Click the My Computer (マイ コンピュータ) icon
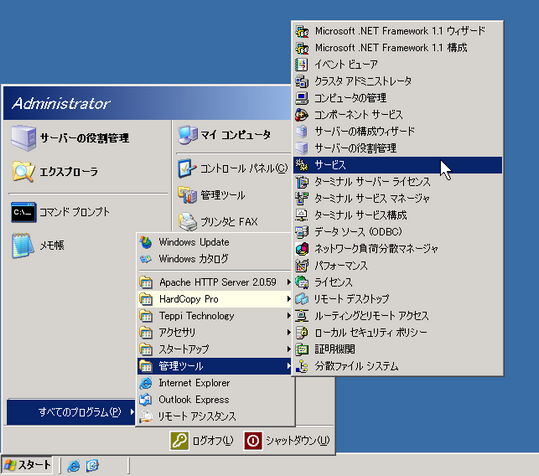The width and height of the screenshot is (539, 476). (188, 135)
